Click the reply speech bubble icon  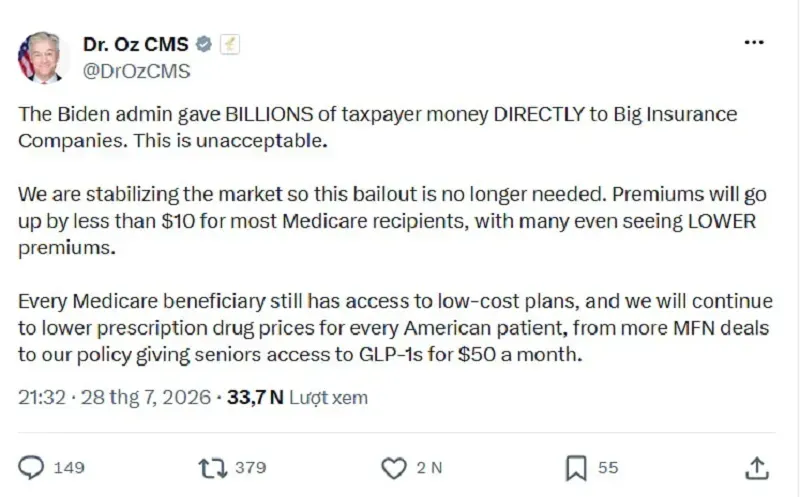click(32, 467)
